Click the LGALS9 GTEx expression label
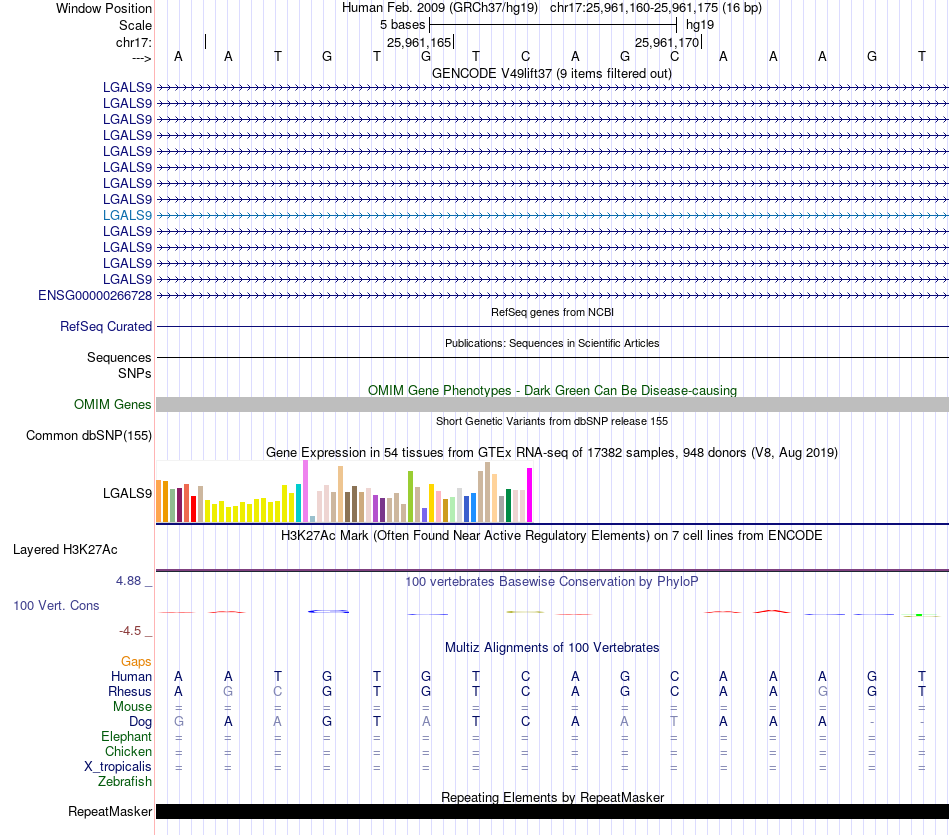Screen dimensions: 950x835 (x=127, y=493)
